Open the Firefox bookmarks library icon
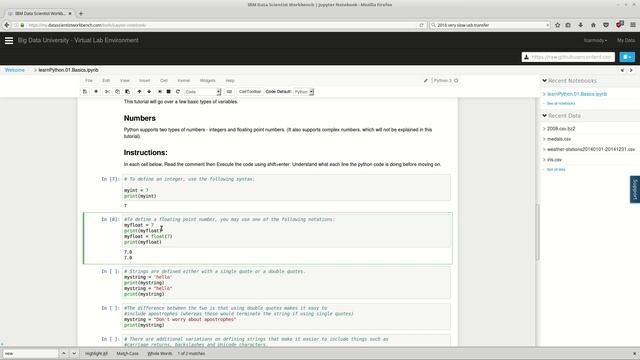640x360 pixels. [568, 25]
